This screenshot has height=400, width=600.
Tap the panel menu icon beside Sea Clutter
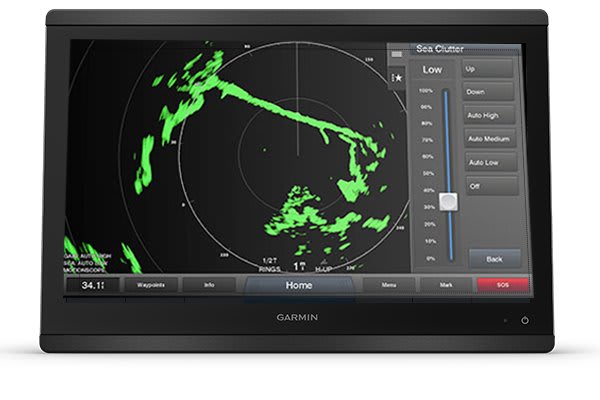[397, 52]
